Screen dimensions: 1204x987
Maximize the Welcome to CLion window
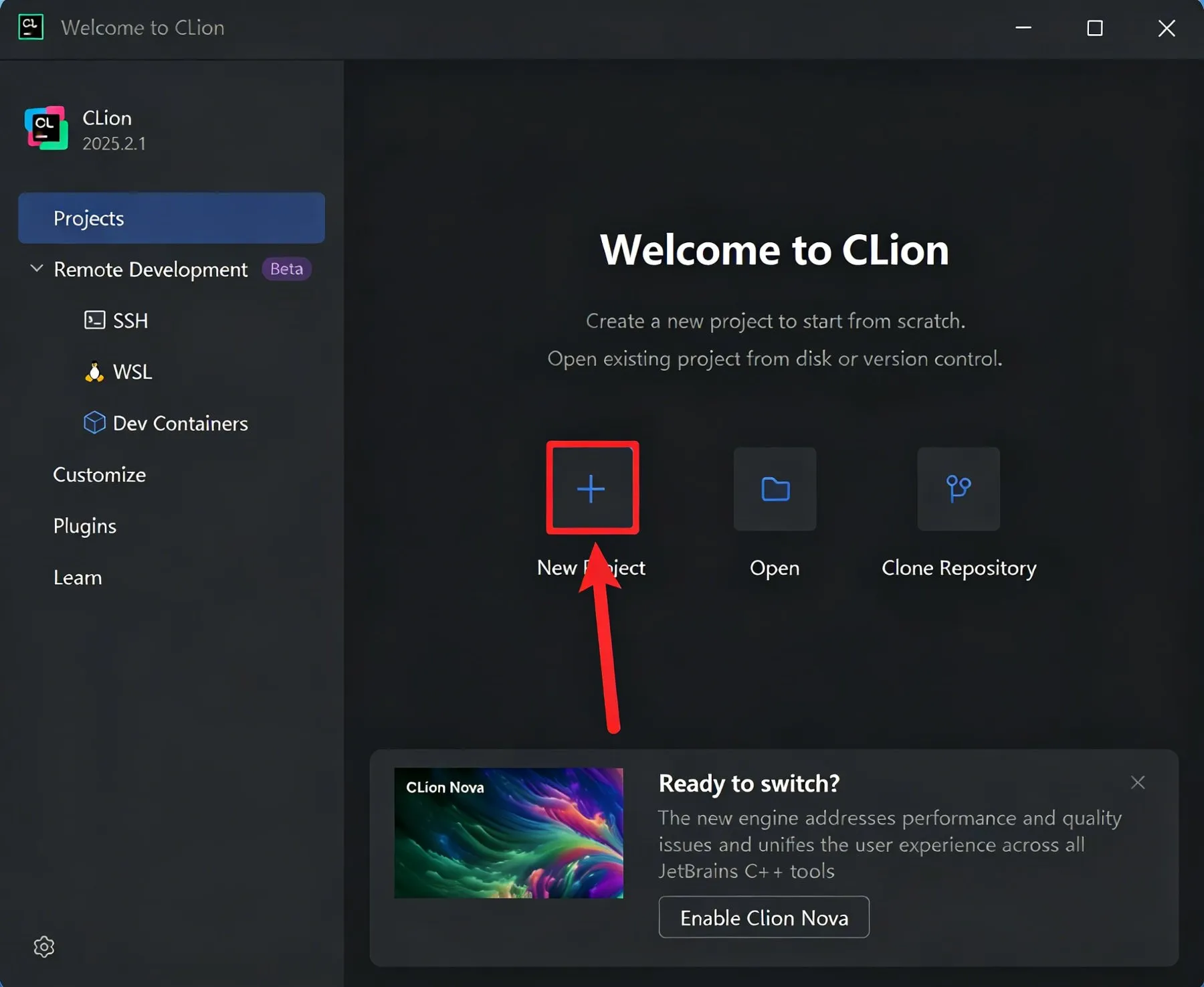(1095, 27)
